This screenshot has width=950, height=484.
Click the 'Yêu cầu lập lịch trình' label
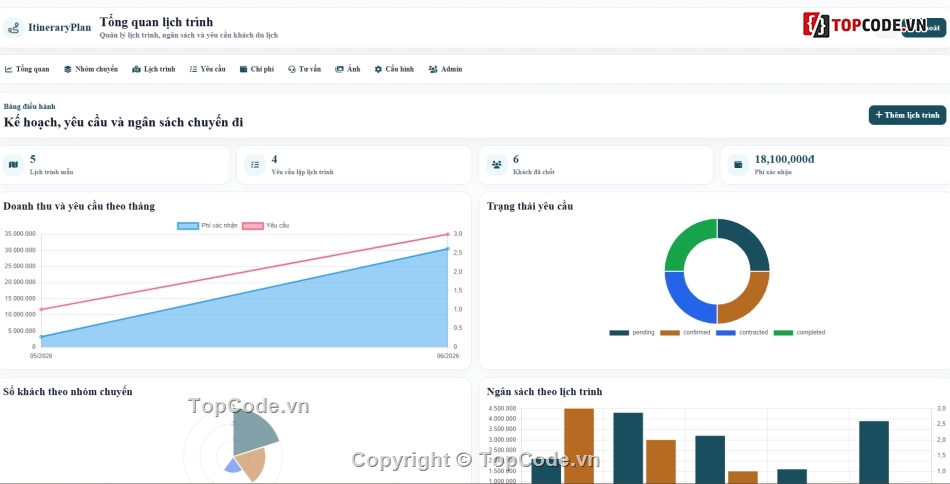pos(302,172)
